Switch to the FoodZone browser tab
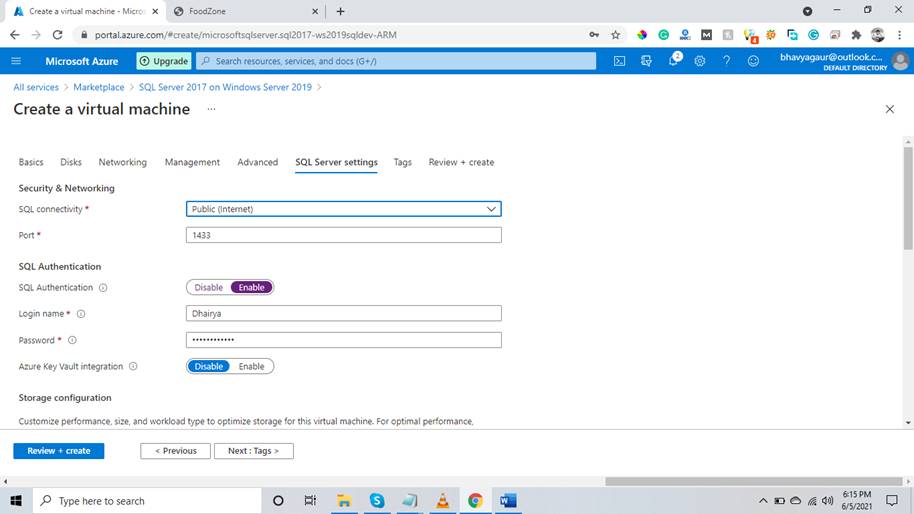The image size is (914, 514). (x=245, y=11)
